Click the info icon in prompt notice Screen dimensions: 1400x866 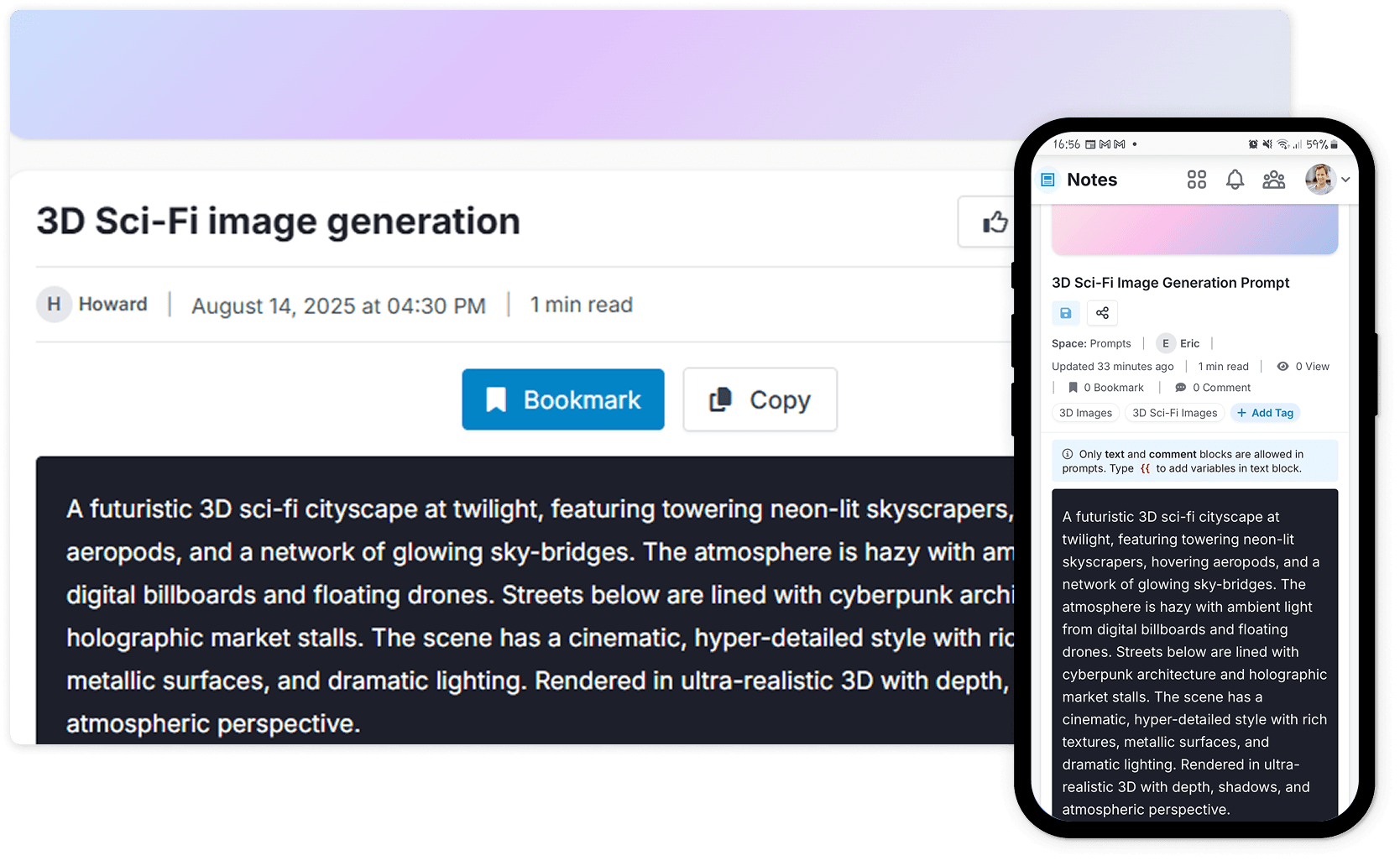[1067, 454]
